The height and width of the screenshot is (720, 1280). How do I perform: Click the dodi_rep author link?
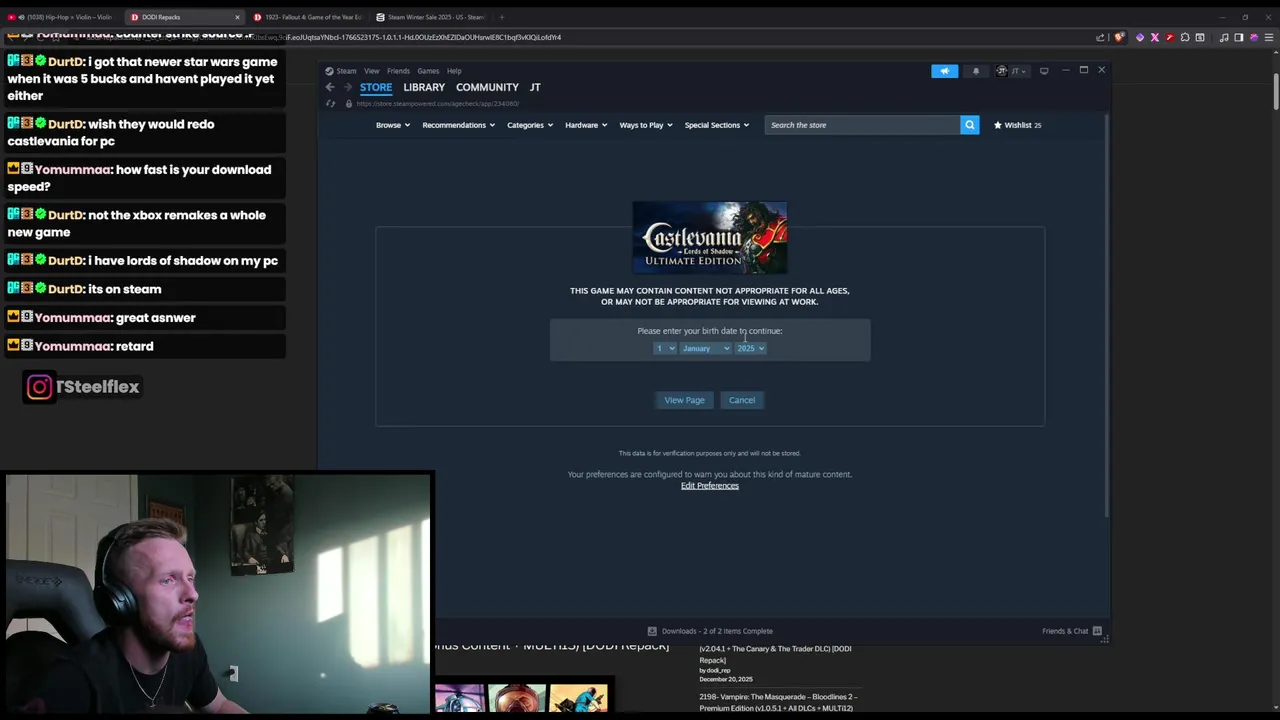pyautogui.click(x=719, y=670)
